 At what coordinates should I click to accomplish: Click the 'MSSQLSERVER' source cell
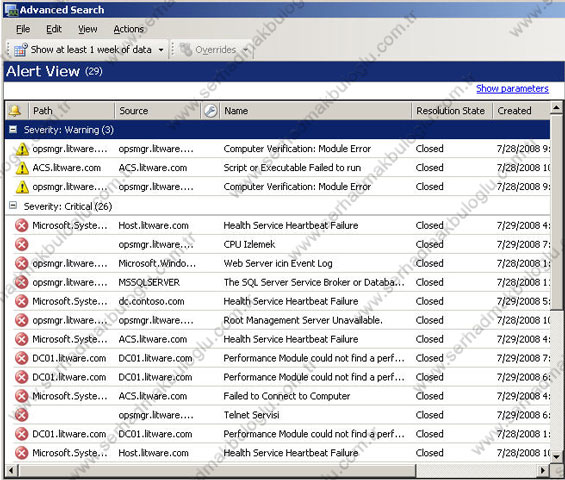(x=149, y=282)
